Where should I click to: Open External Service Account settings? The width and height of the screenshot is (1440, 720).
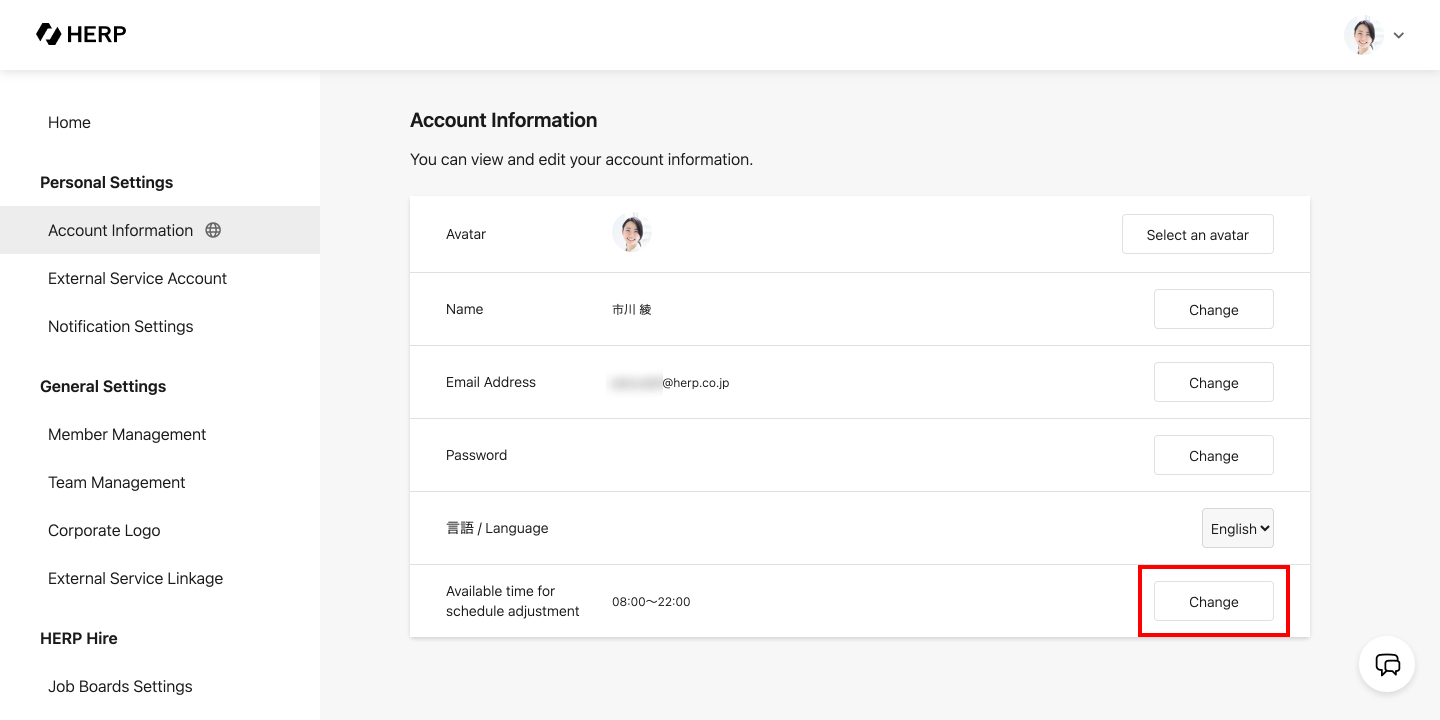tap(137, 278)
